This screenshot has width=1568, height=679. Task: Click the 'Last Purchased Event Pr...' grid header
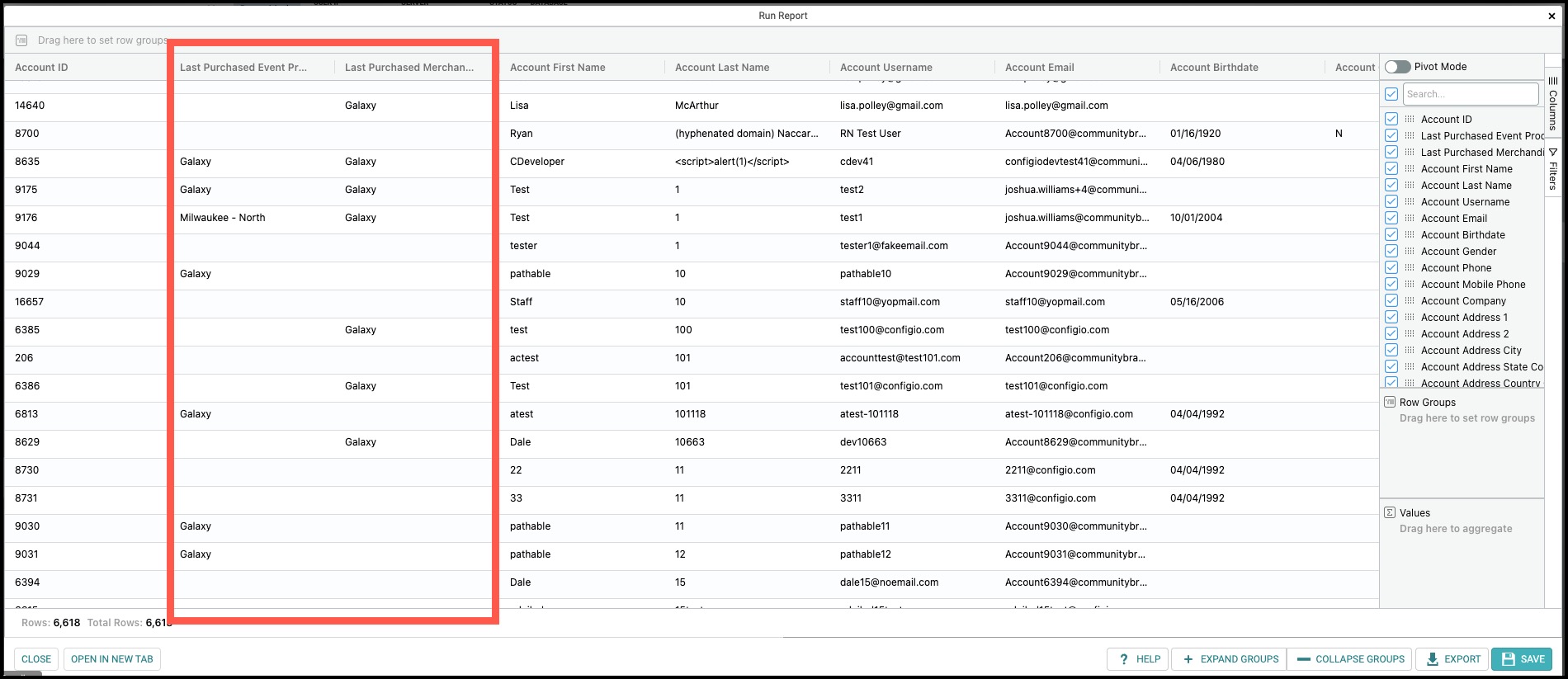[x=243, y=68]
